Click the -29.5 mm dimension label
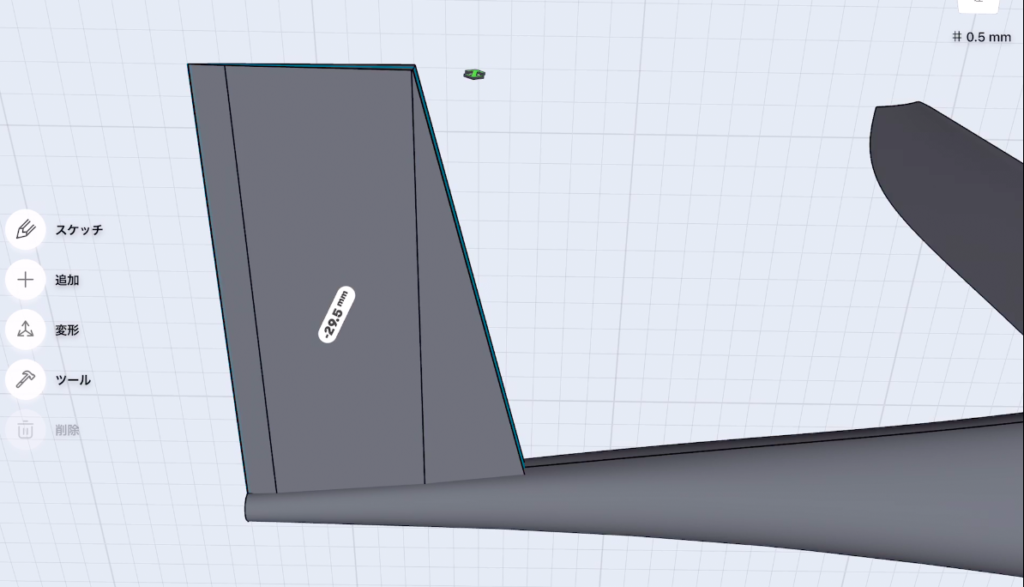The width and height of the screenshot is (1024, 587). [336, 314]
